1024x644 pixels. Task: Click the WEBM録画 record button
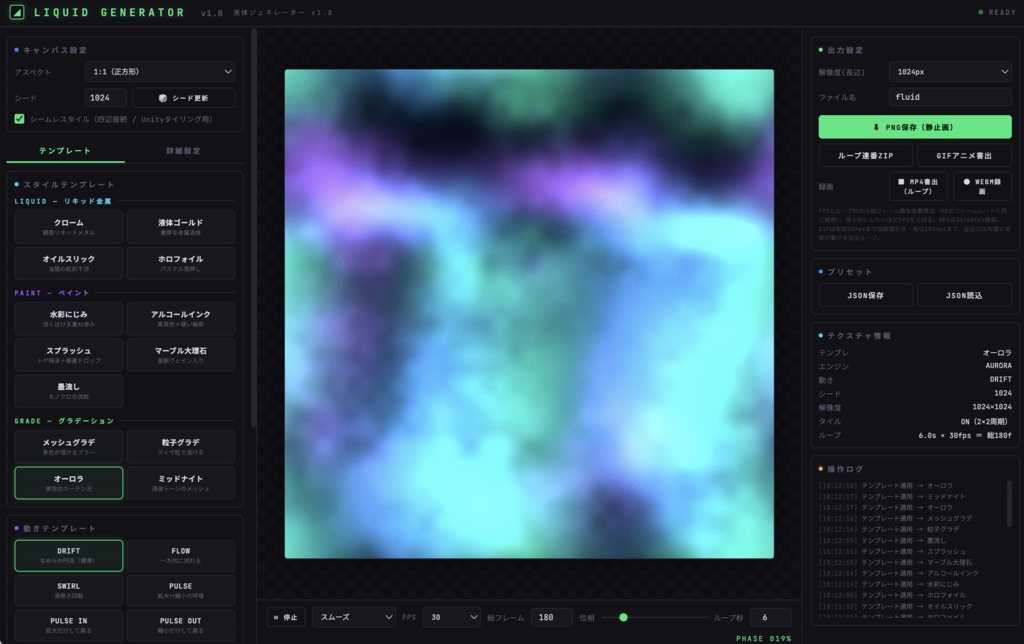982,187
